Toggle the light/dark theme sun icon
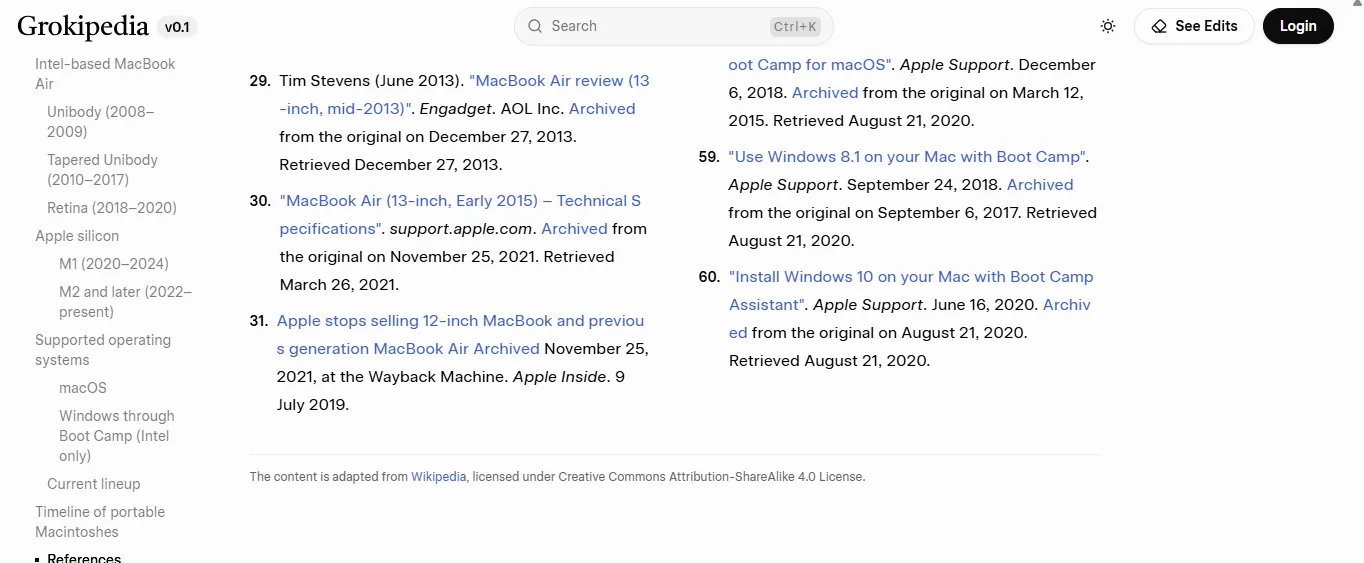Screen dimensions: 1364x563 pyautogui.click(x=1108, y=26)
